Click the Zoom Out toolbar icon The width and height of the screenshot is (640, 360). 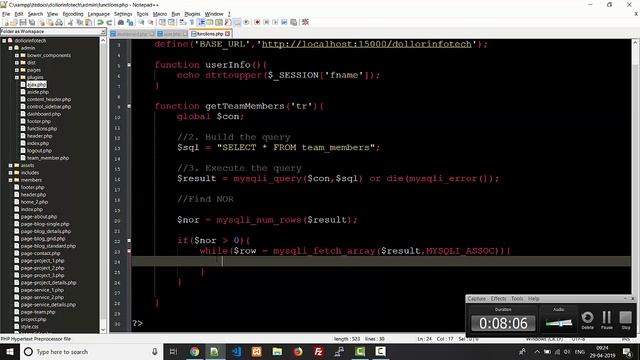(150, 22)
